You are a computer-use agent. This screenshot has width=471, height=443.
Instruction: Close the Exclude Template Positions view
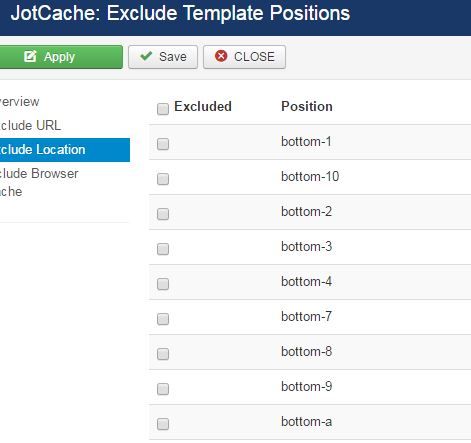244,57
